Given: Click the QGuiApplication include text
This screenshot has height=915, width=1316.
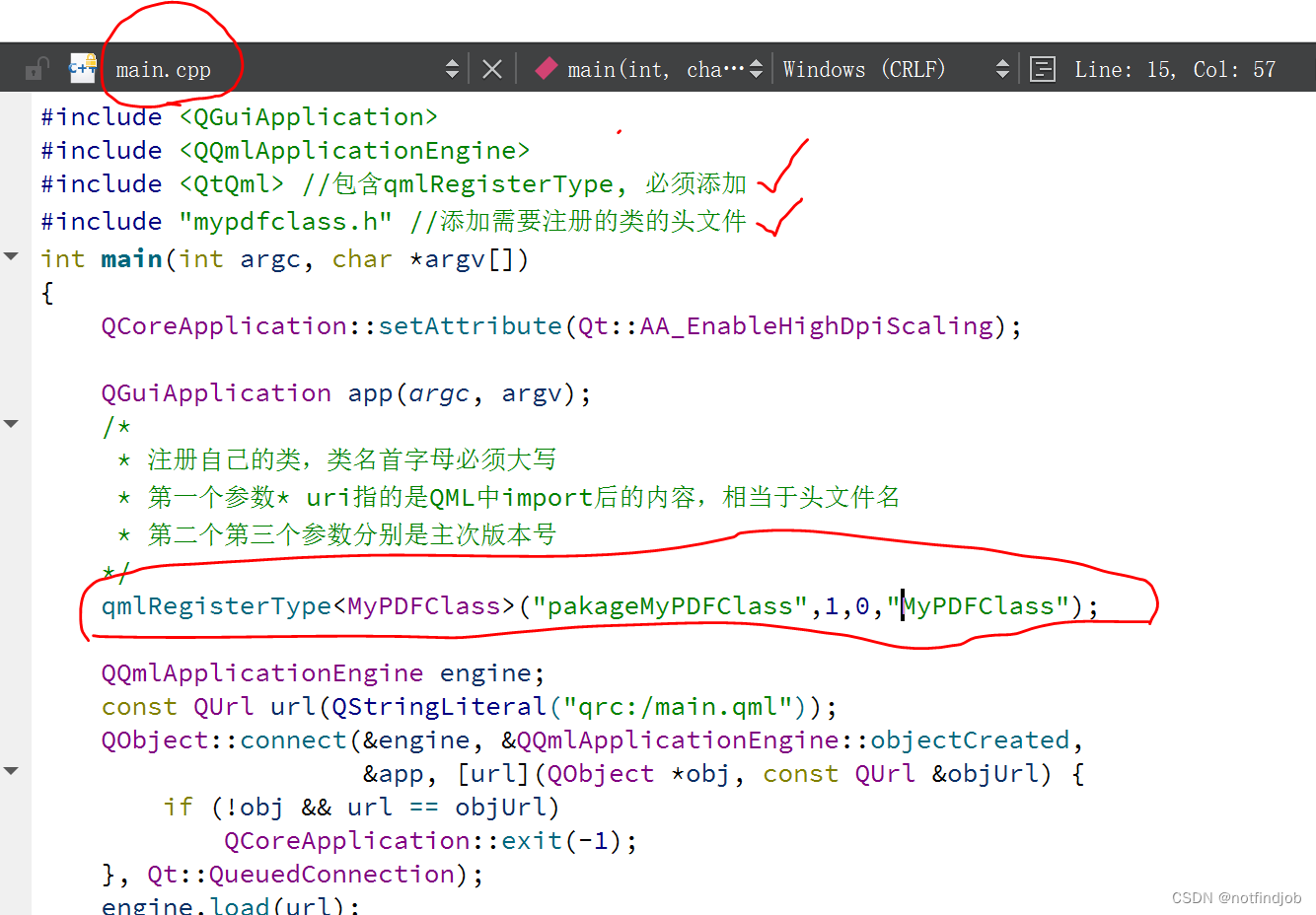Looking at the screenshot, I should 308,116.
